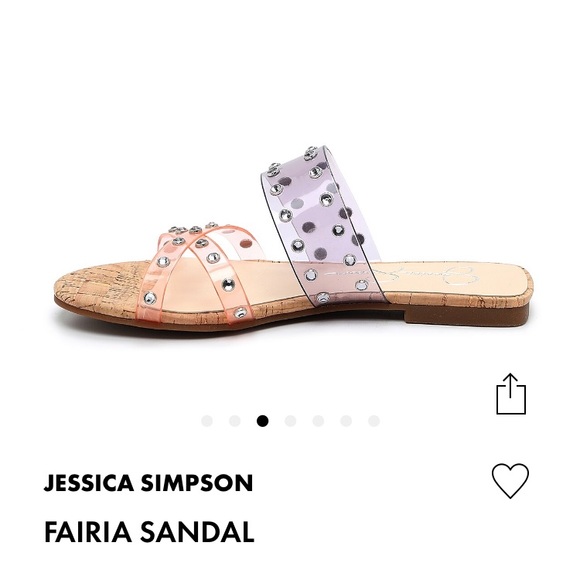Screen dimensions: 580x580
Task: Jump to the fourth image dot
Action: (290, 421)
